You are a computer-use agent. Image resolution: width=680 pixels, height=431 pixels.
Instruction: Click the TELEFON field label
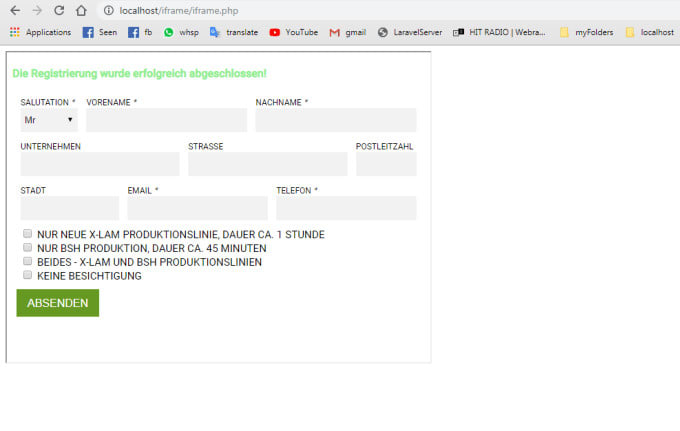pyautogui.click(x=297, y=190)
